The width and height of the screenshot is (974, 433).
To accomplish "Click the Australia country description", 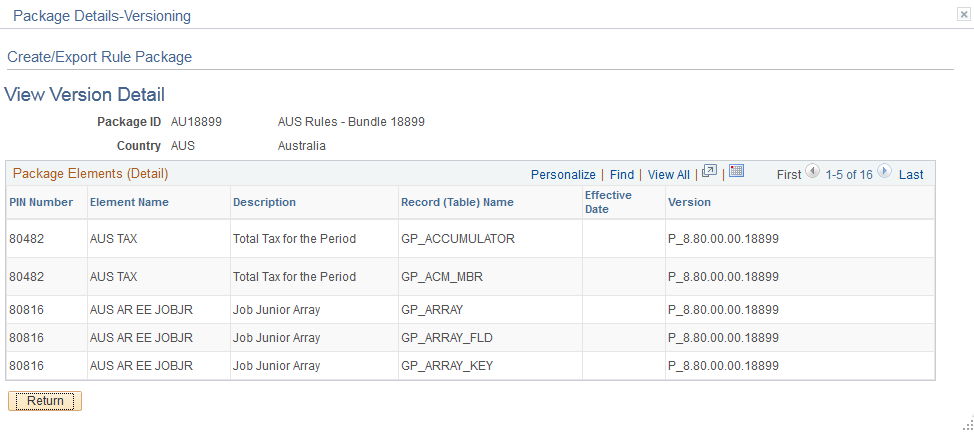I will coord(302,146).
